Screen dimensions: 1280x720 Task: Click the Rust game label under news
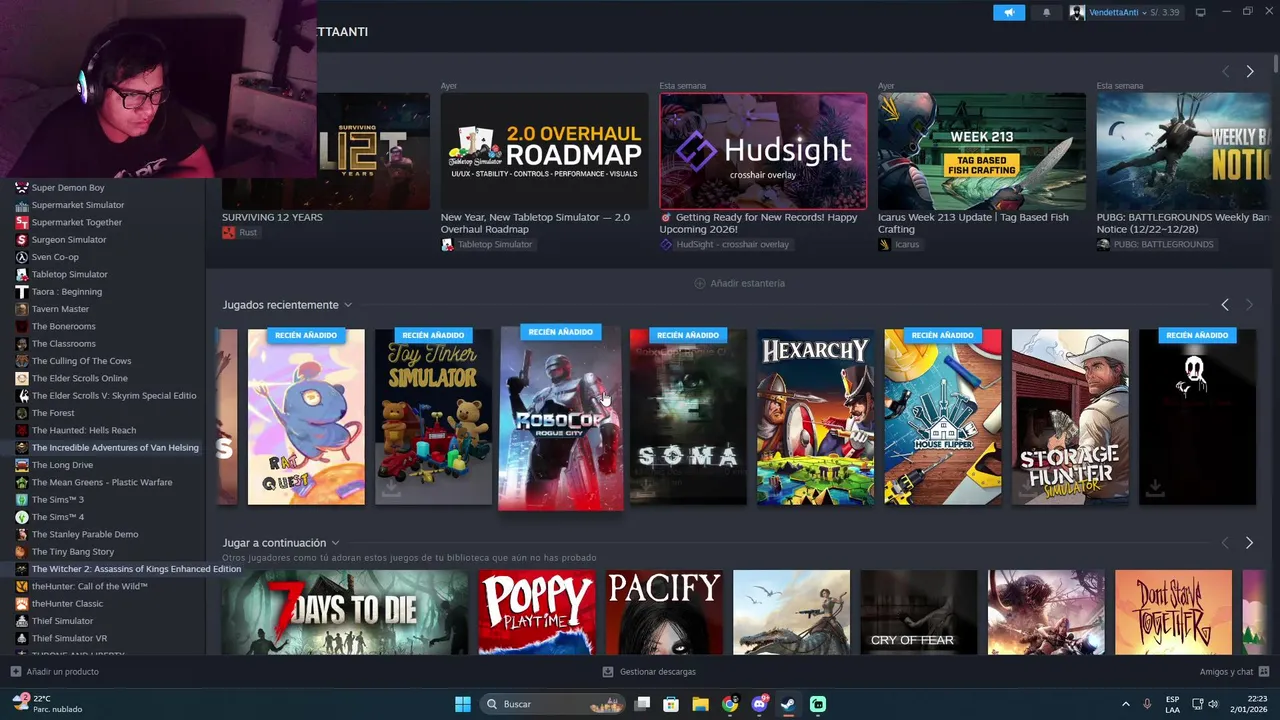pyautogui.click(x=240, y=232)
